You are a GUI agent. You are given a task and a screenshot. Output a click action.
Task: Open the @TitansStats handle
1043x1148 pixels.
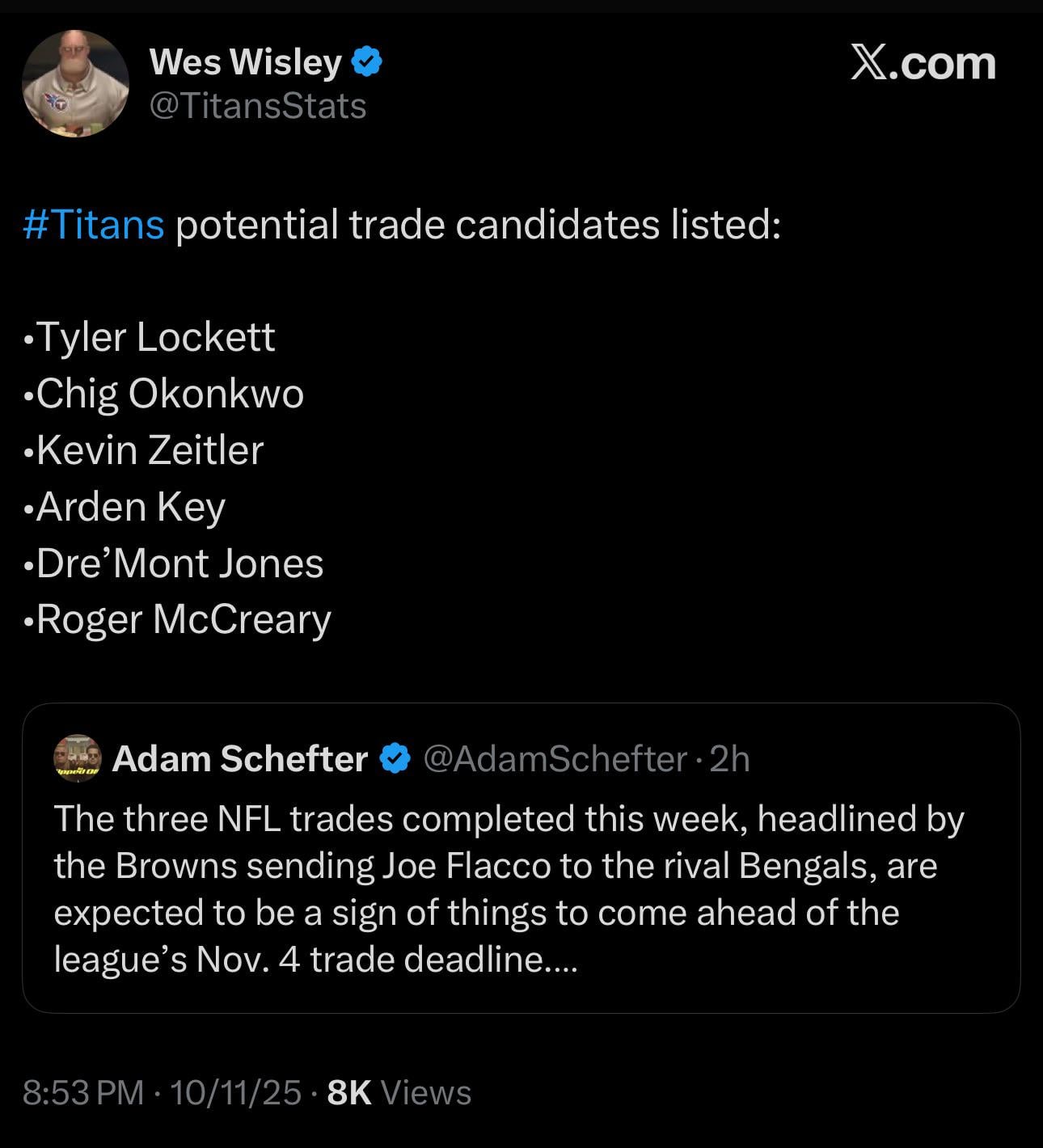tap(259, 106)
